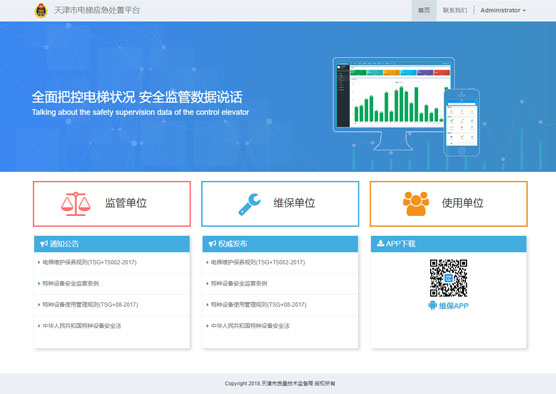Click the Android icon beside 维保APP
Viewport: 556px width, 394px height.
coord(432,305)
